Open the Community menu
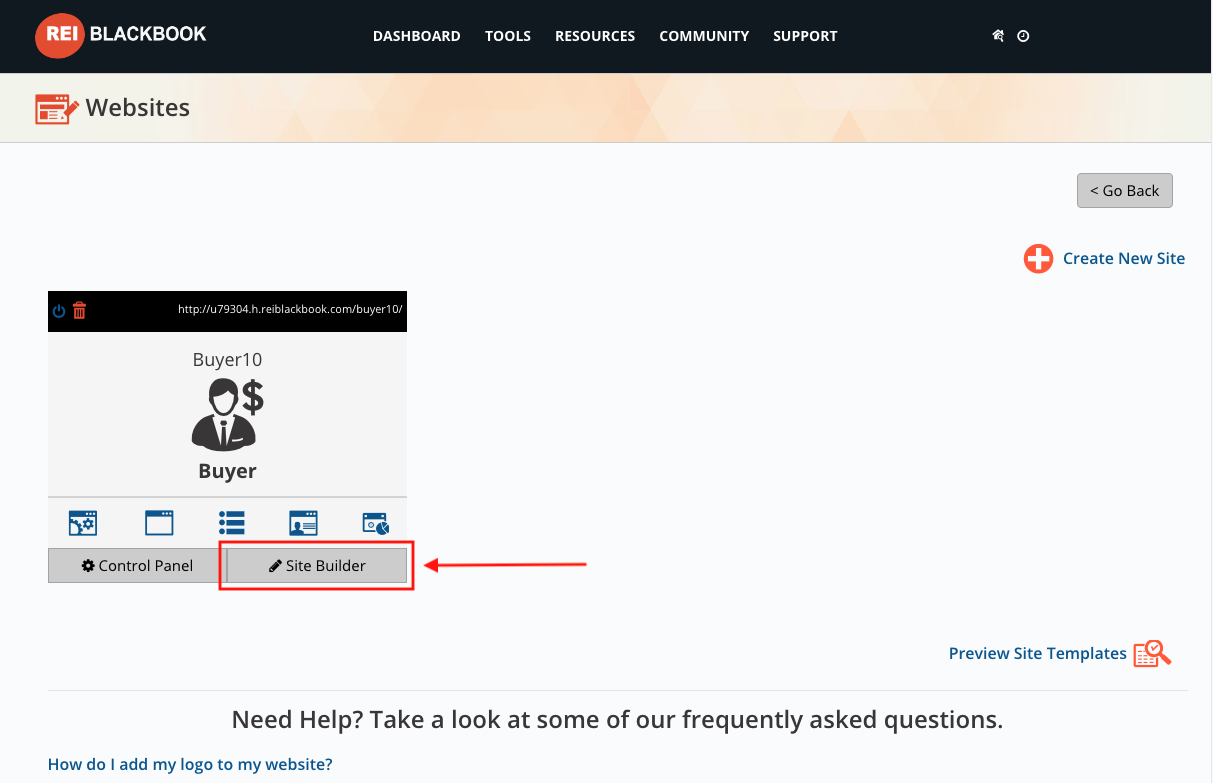Viewport: 1213px width, 783px height. click(x=704, y=36)
